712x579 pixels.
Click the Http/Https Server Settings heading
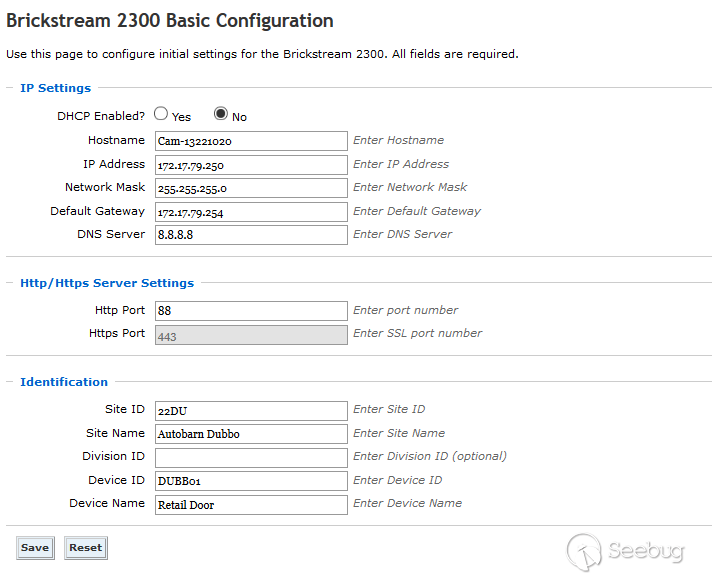(107, 283)
